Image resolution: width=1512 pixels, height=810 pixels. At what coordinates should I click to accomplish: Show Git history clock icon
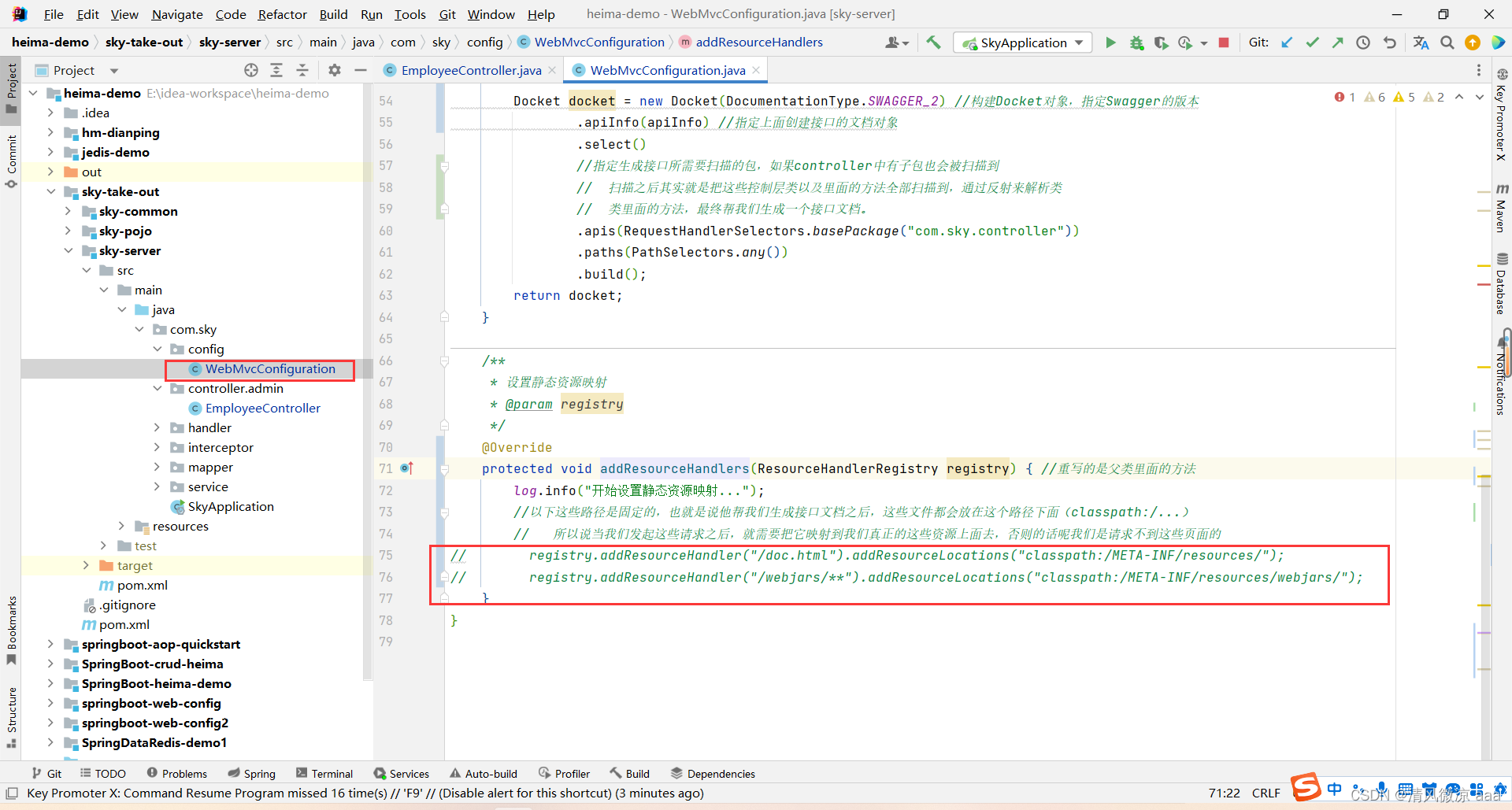coord(1363,43)
